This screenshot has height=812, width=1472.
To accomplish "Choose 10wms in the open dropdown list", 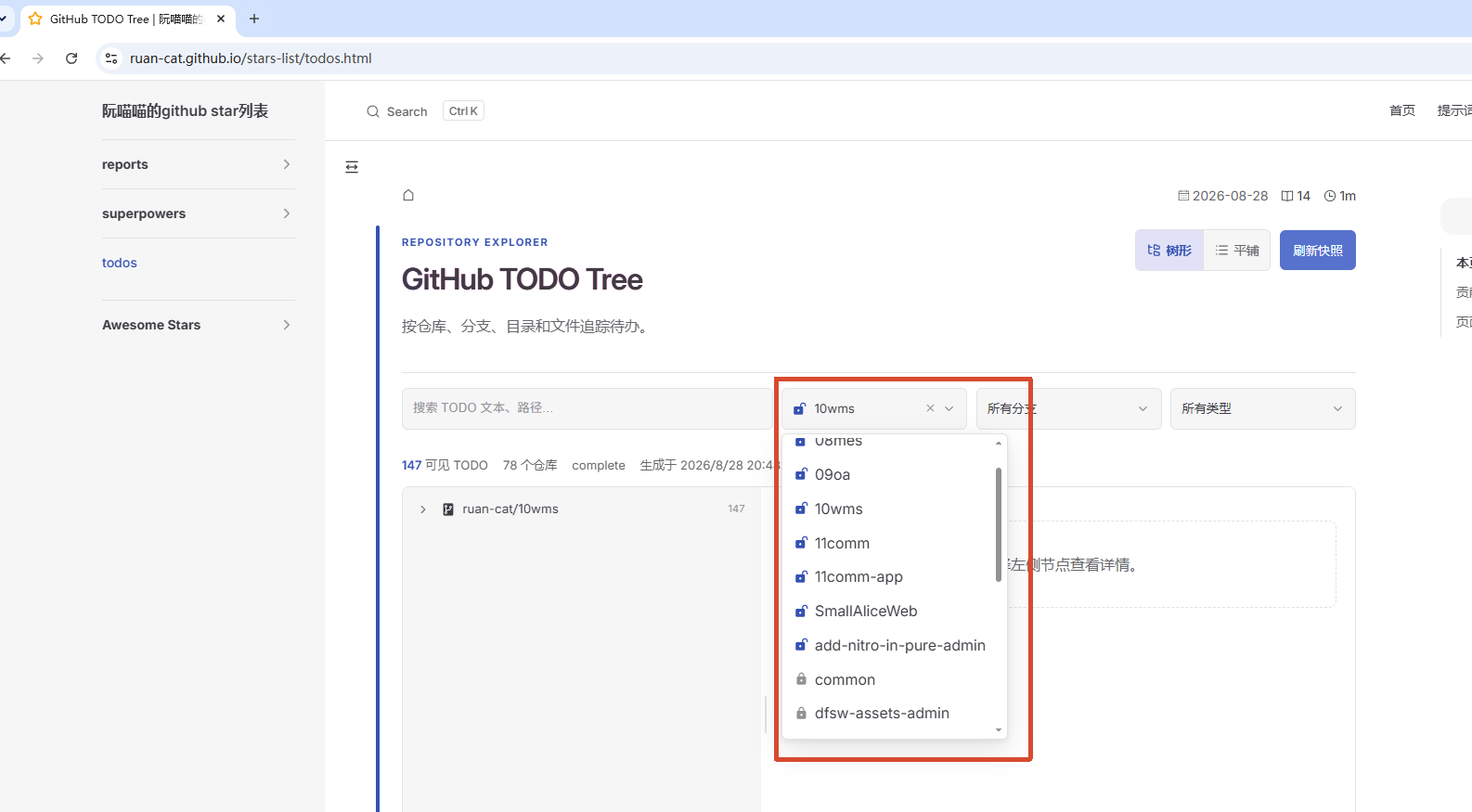I will (x=889, y=509).
